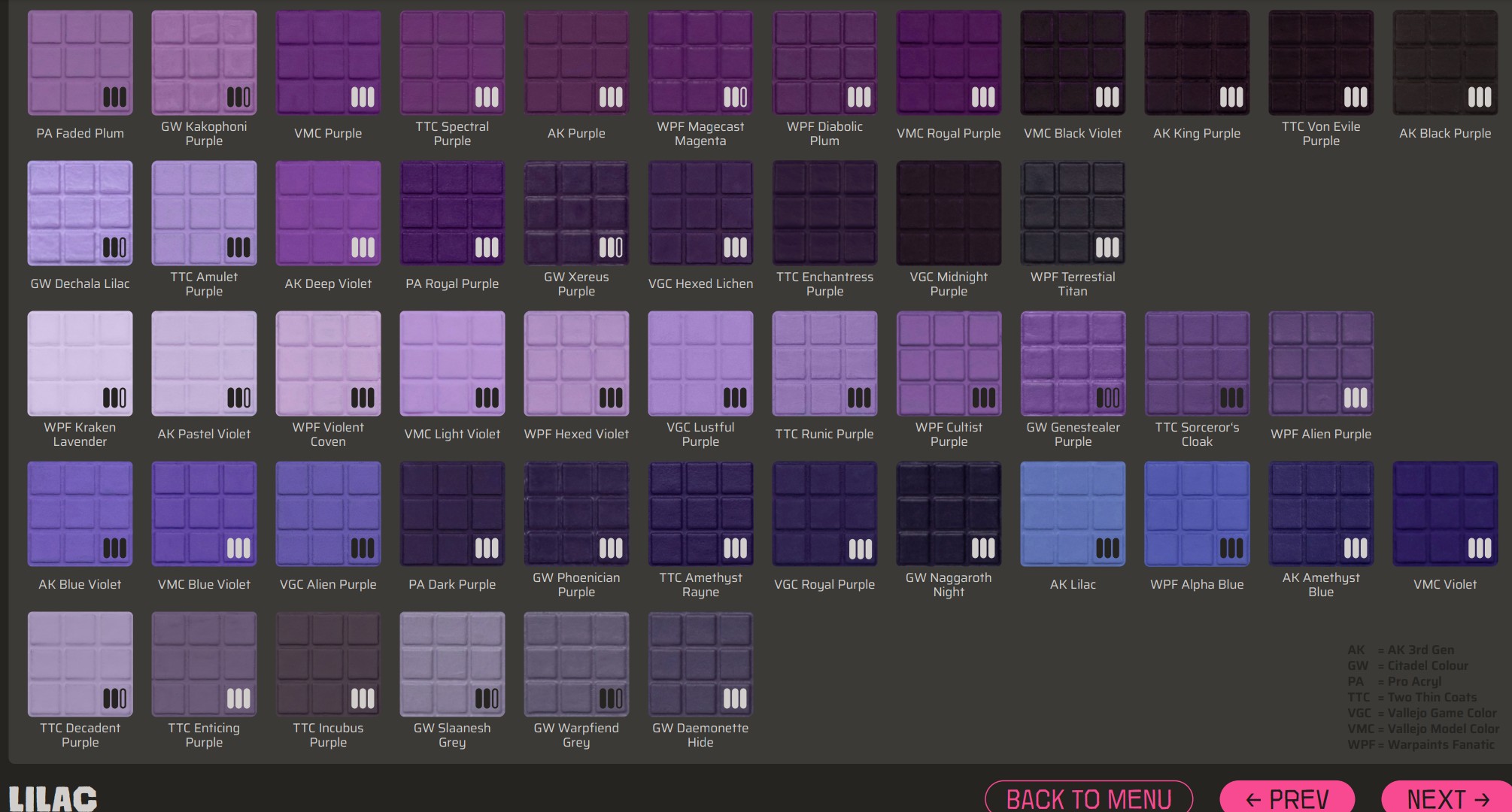Click the TTC Von Evile Purple tile
This screenshot has width=1512, height=812.
click(x=1321, y=62)
